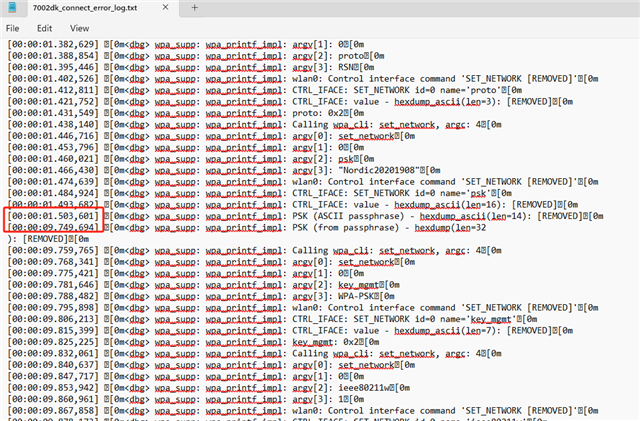The image size is (640, 421).
Task: Add a new tab with the plus button
Action: [194, 8]
